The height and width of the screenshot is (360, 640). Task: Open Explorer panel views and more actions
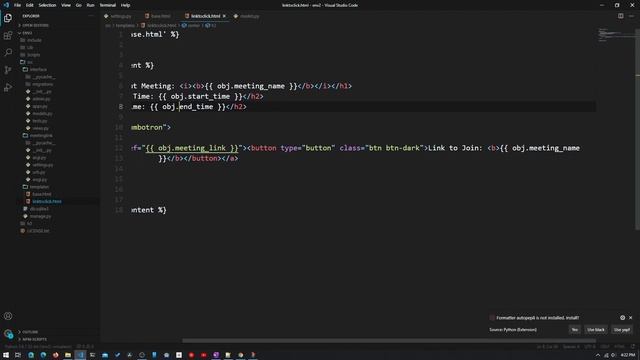pos(91,16)
